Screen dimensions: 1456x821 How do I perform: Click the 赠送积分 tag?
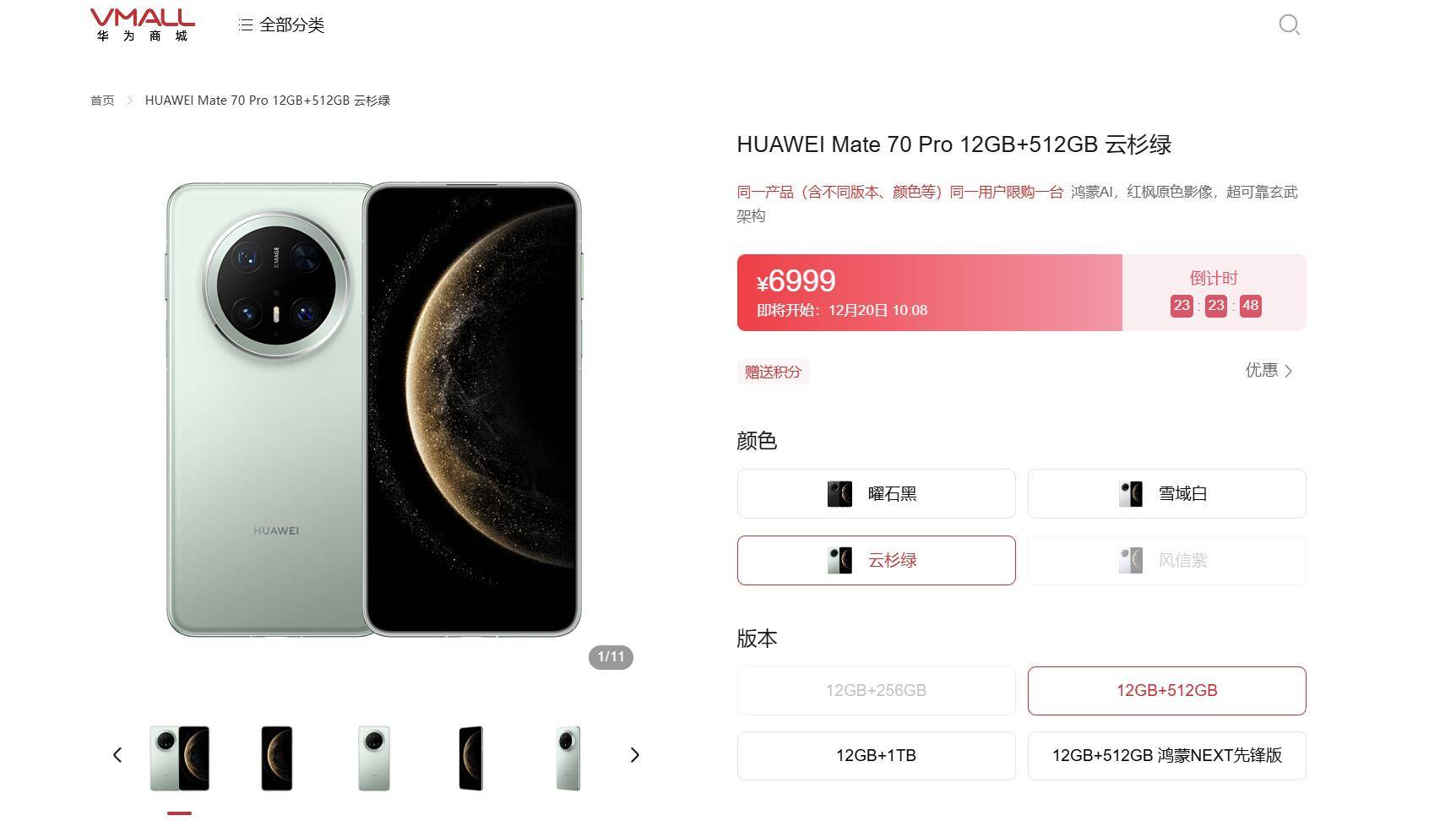[773, 372]
